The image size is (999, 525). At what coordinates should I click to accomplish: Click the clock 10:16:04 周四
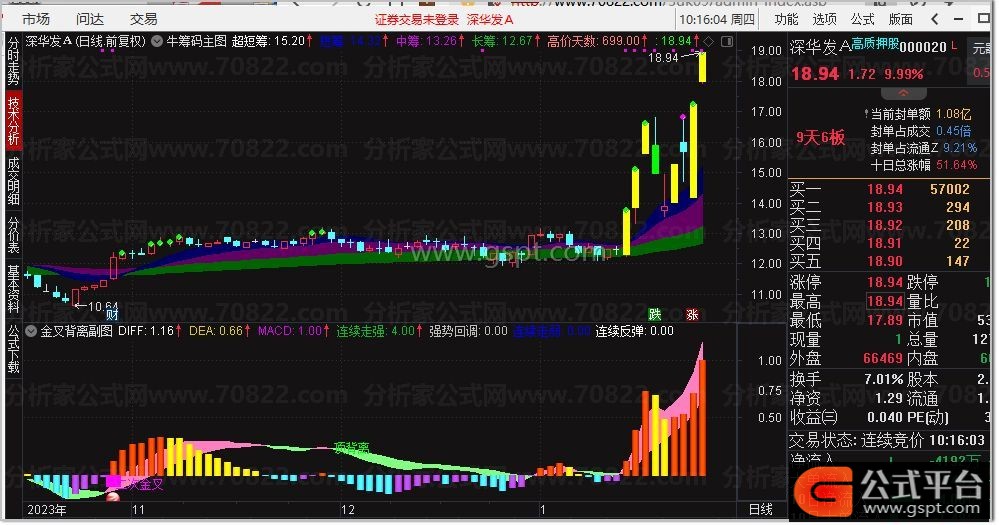(x=717, y=20)
